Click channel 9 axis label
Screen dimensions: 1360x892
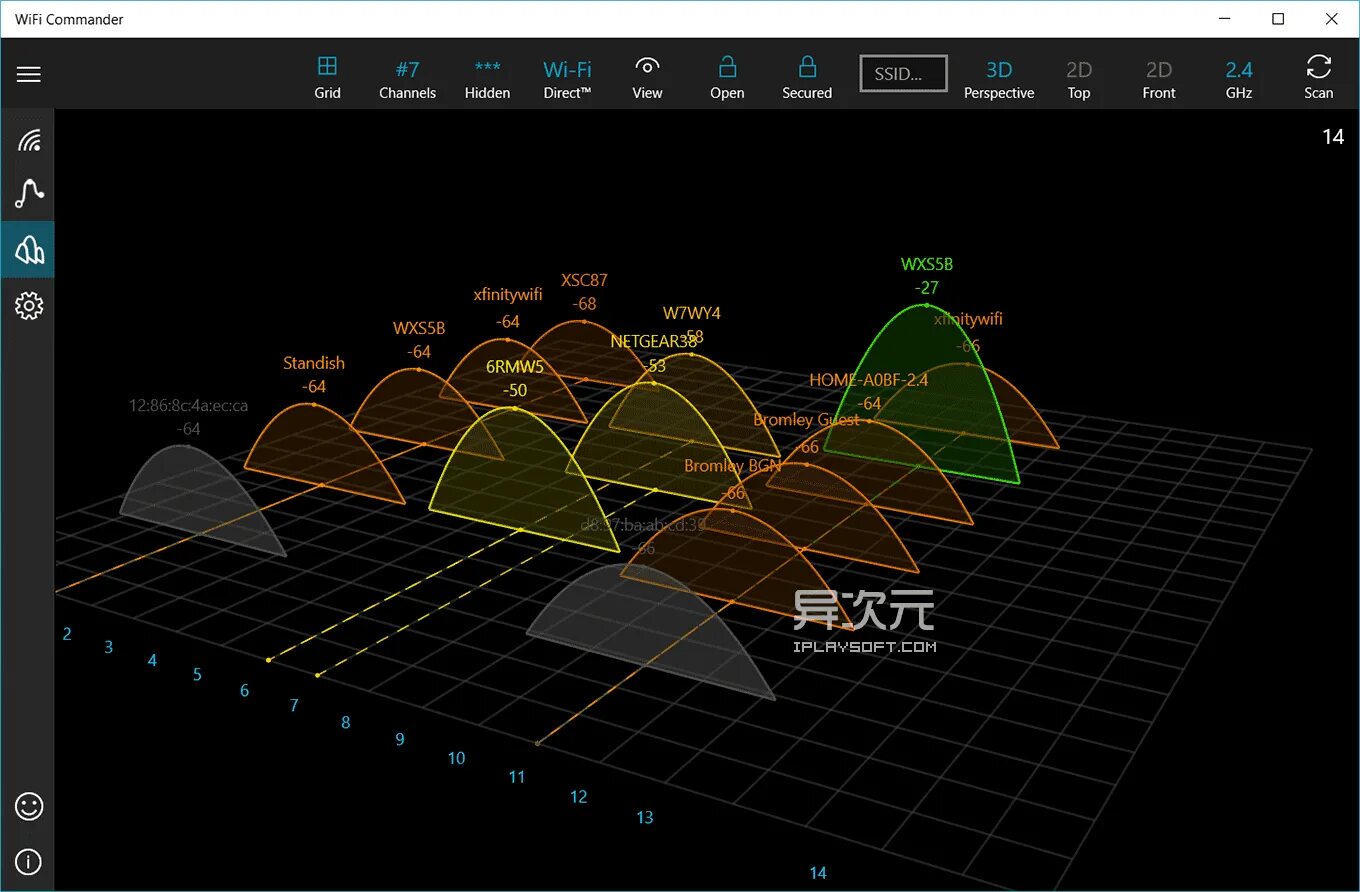400,740
